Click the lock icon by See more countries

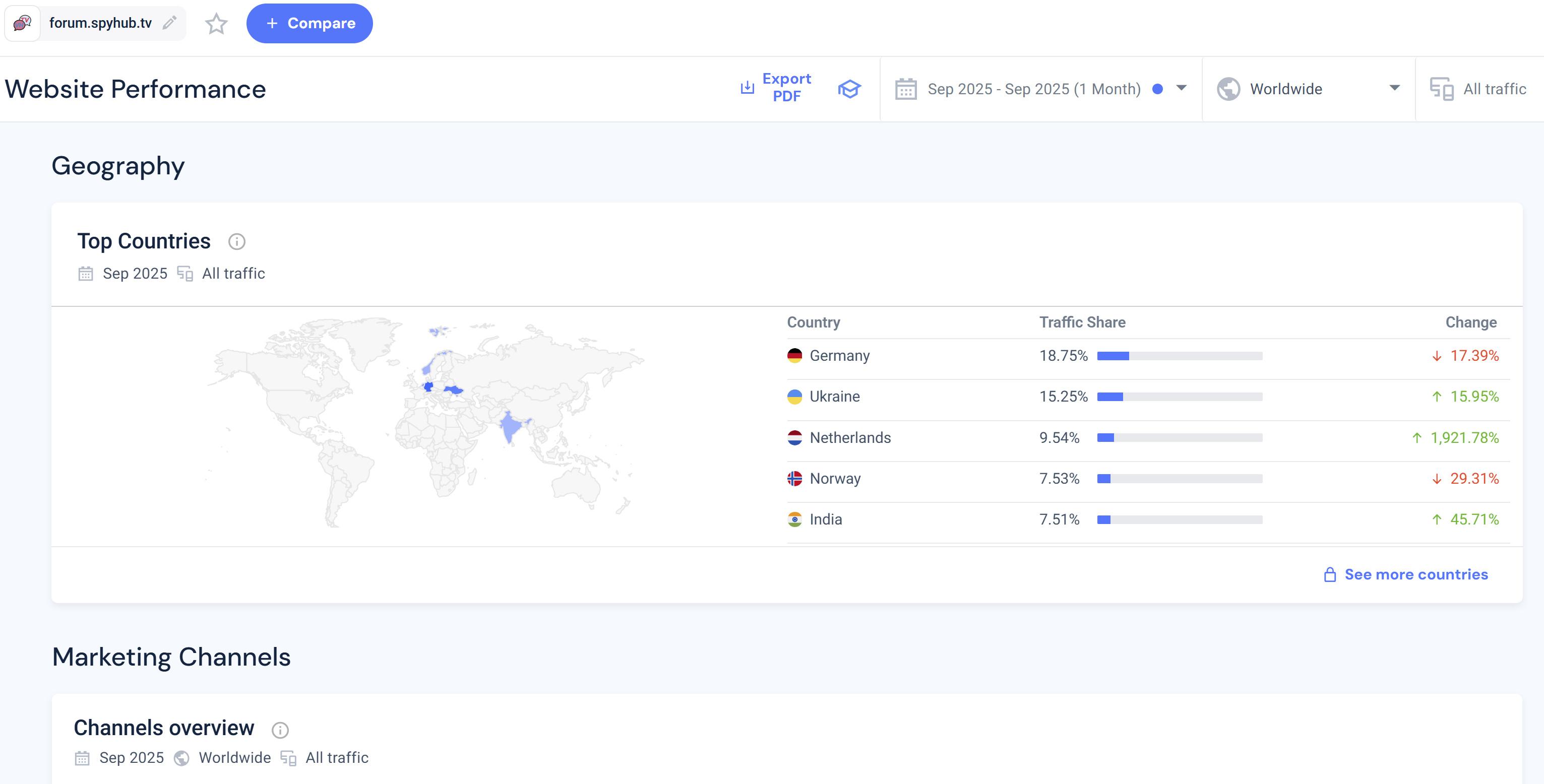point(1329,574)
